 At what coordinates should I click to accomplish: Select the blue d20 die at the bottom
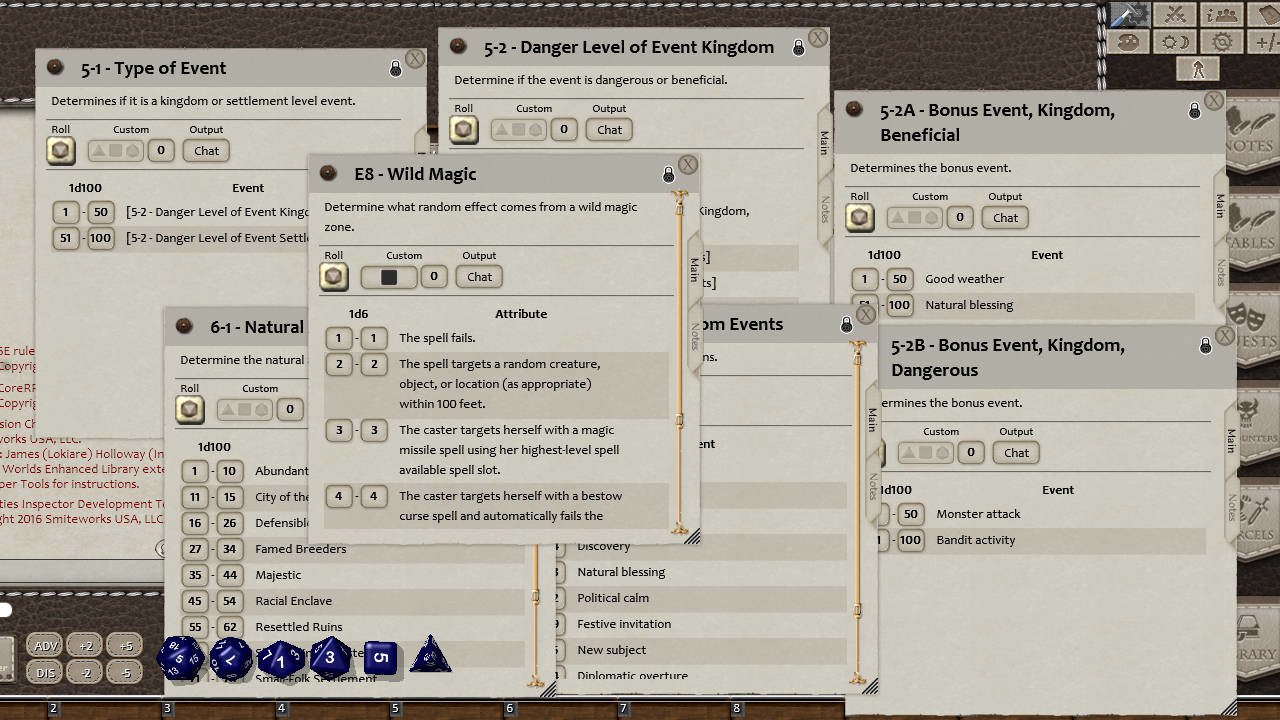[x=180, y=658]
